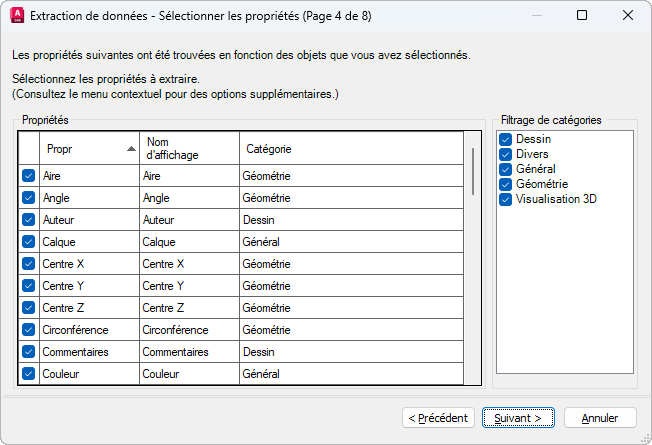
Task: Maximize the dialog window
Action: pyautogui.click(x=583, y=15)
